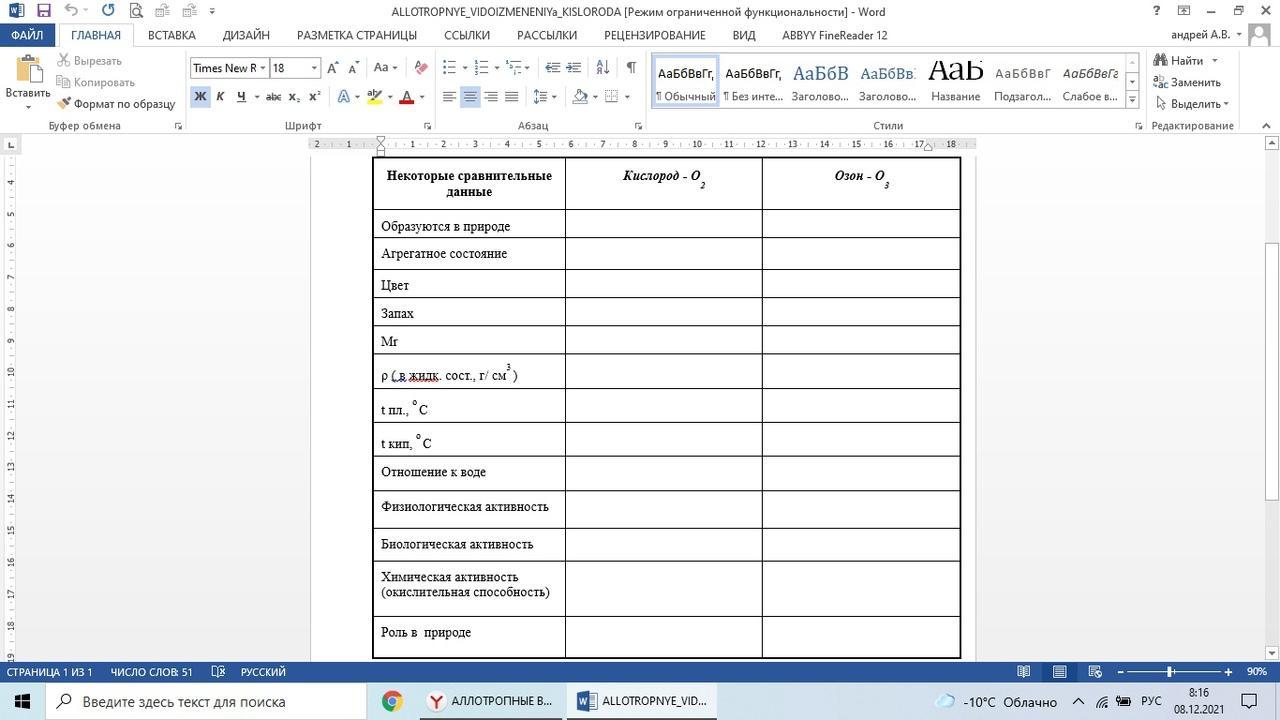Align text left
The width and height of the screenshot is (1280, 720).
[449, 97]
